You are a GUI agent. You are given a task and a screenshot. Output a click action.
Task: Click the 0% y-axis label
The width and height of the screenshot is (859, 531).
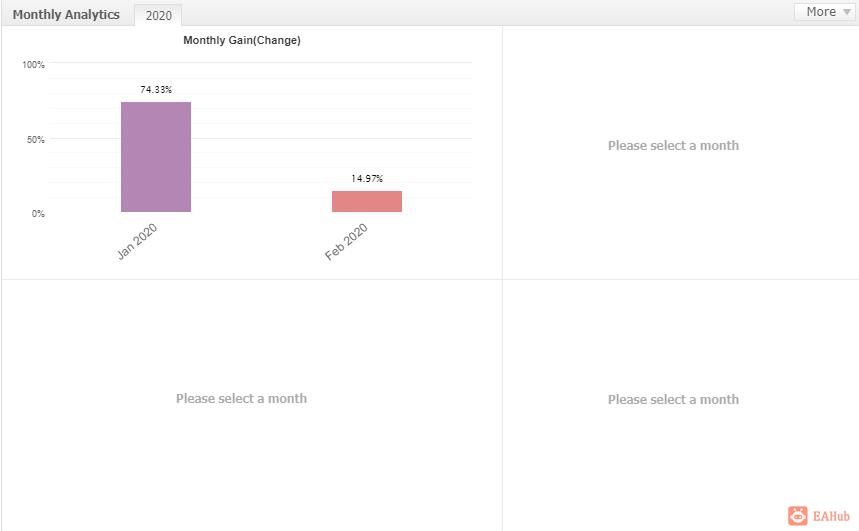click(38, 214)
